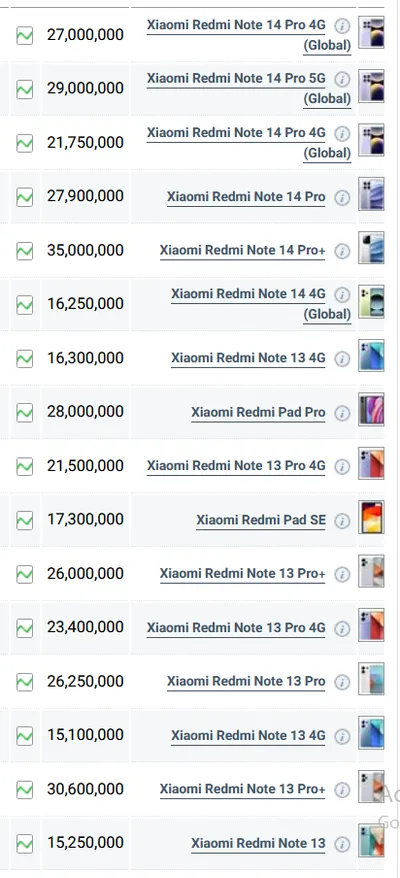Click chart icon next to 15,250,000
Viewport: 400px width, 878px height.
pyautogui.click(x=25, y=843)
